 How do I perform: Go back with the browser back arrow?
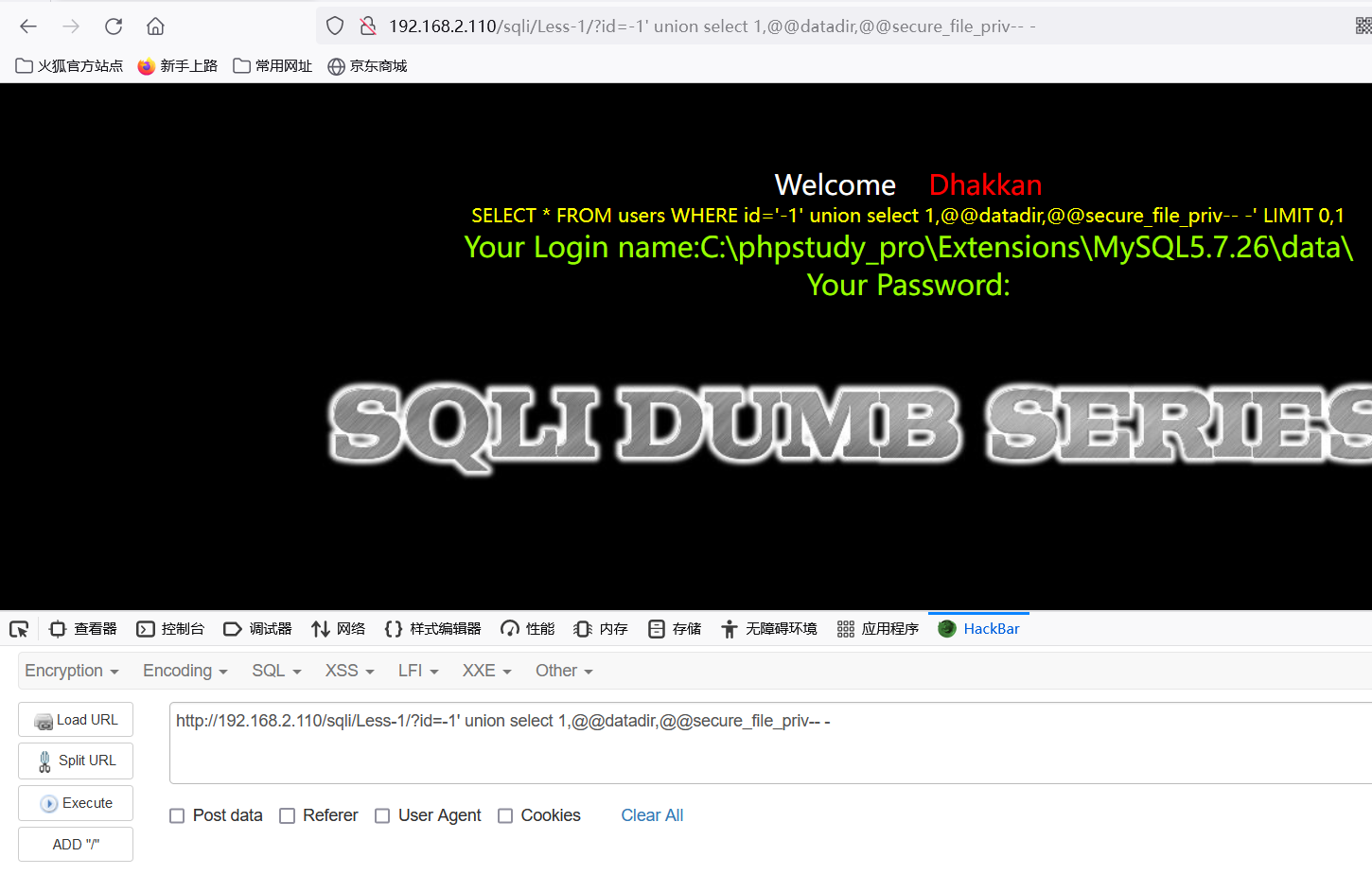(28, 26)
